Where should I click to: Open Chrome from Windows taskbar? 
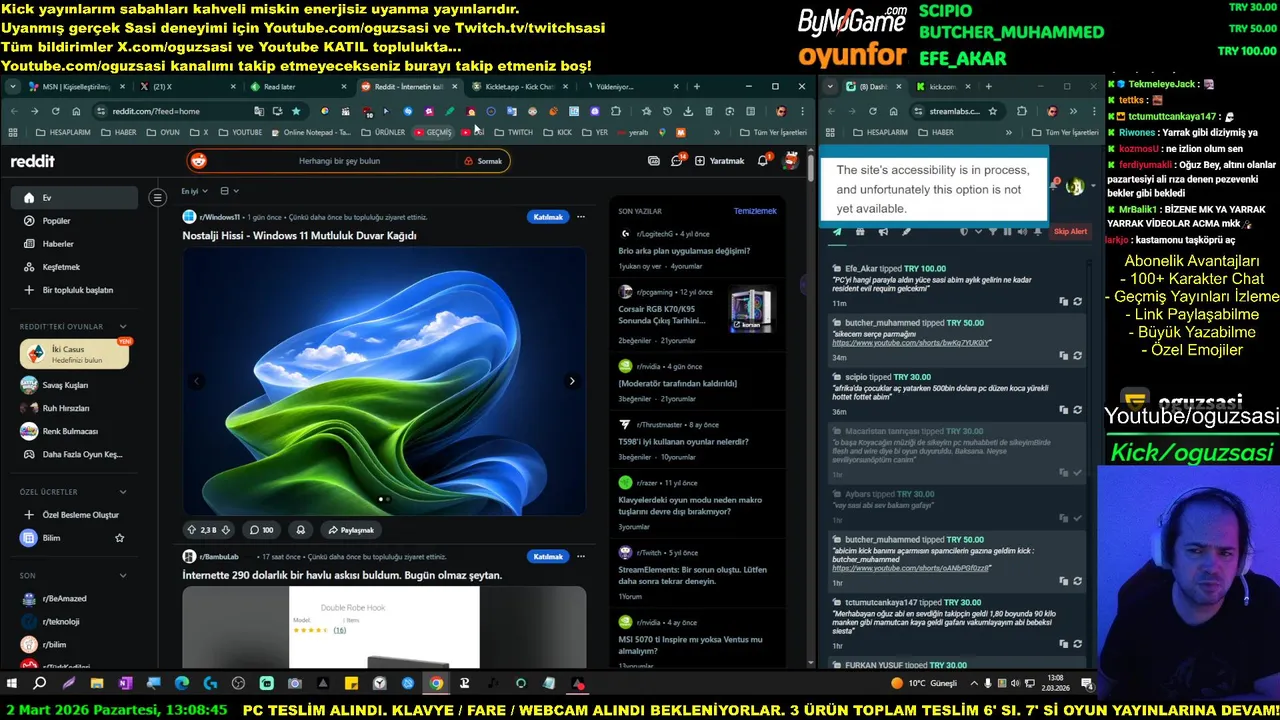(436, 683)
